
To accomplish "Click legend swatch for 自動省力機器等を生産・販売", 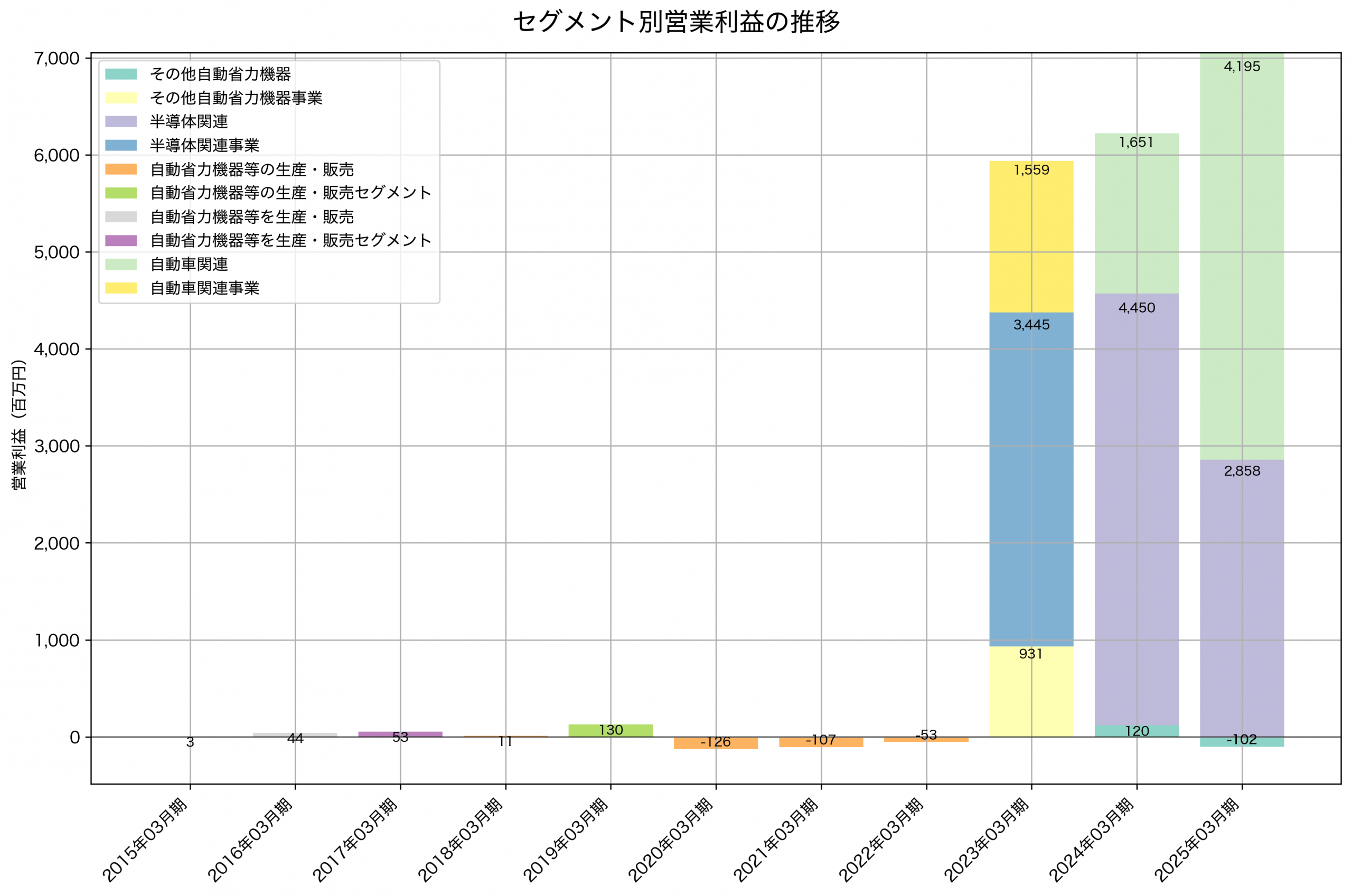I will point(121,217).
